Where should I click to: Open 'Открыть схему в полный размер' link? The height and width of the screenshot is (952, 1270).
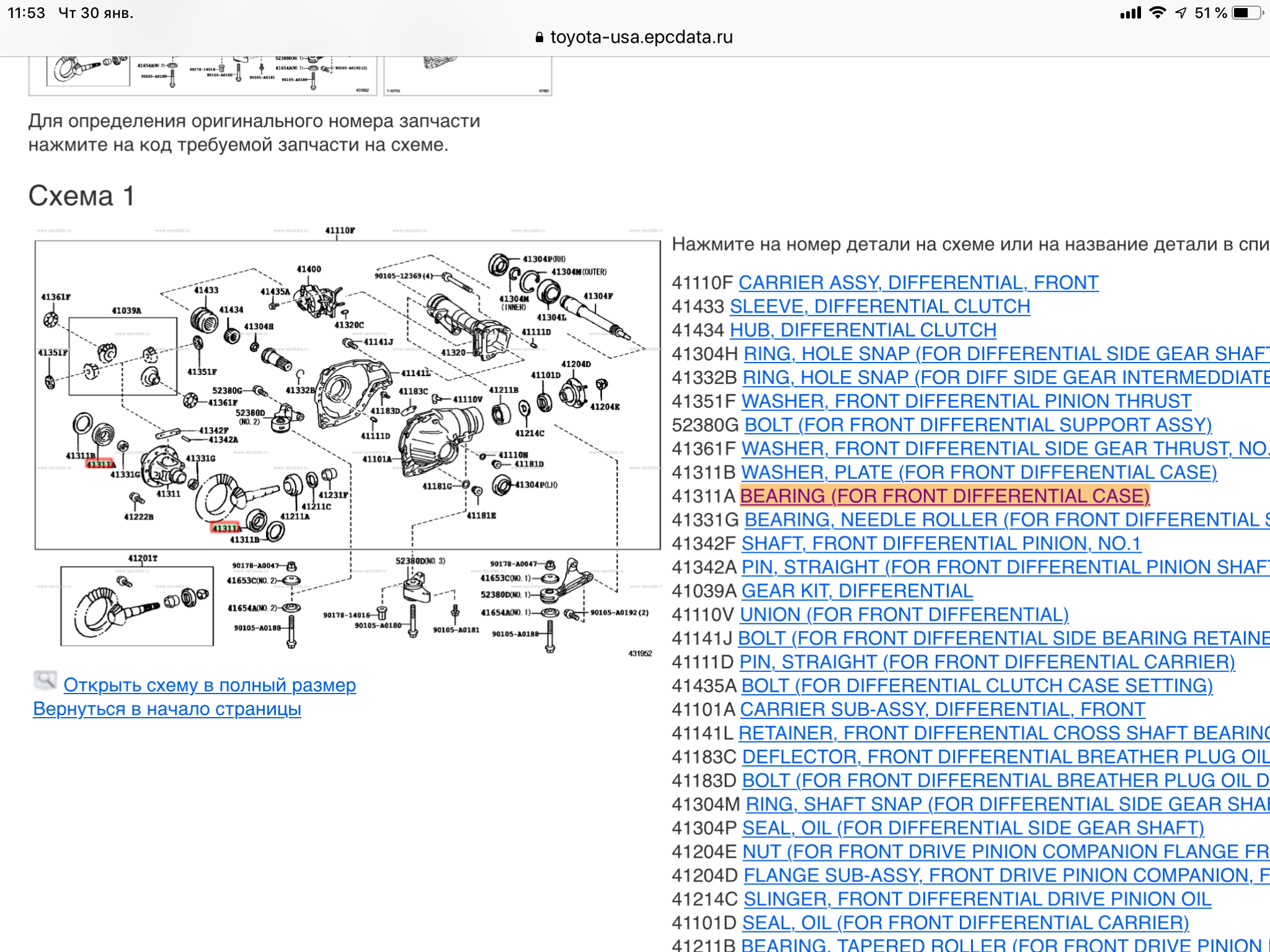click(210, 685)
